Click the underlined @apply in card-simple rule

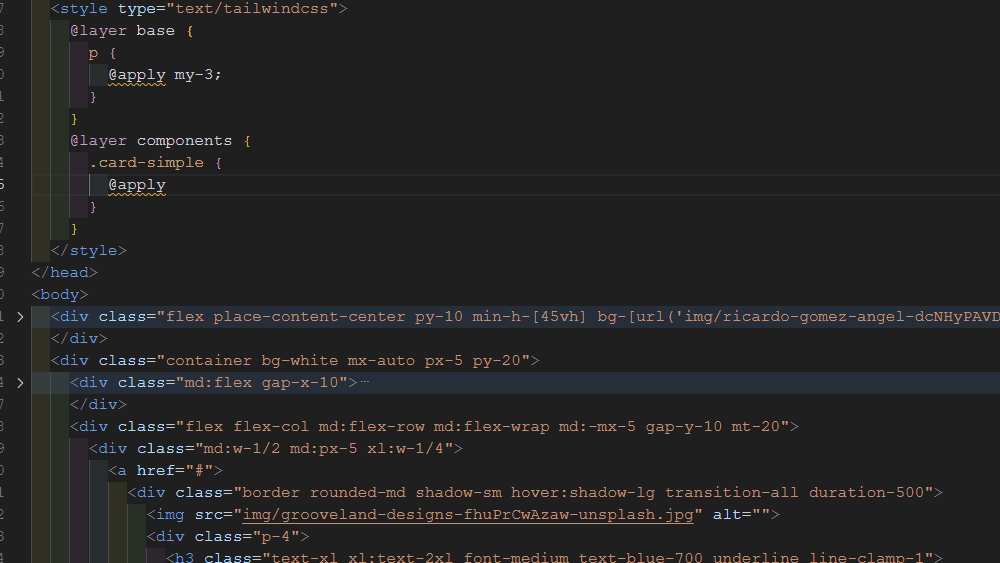[x=137, y=186]
